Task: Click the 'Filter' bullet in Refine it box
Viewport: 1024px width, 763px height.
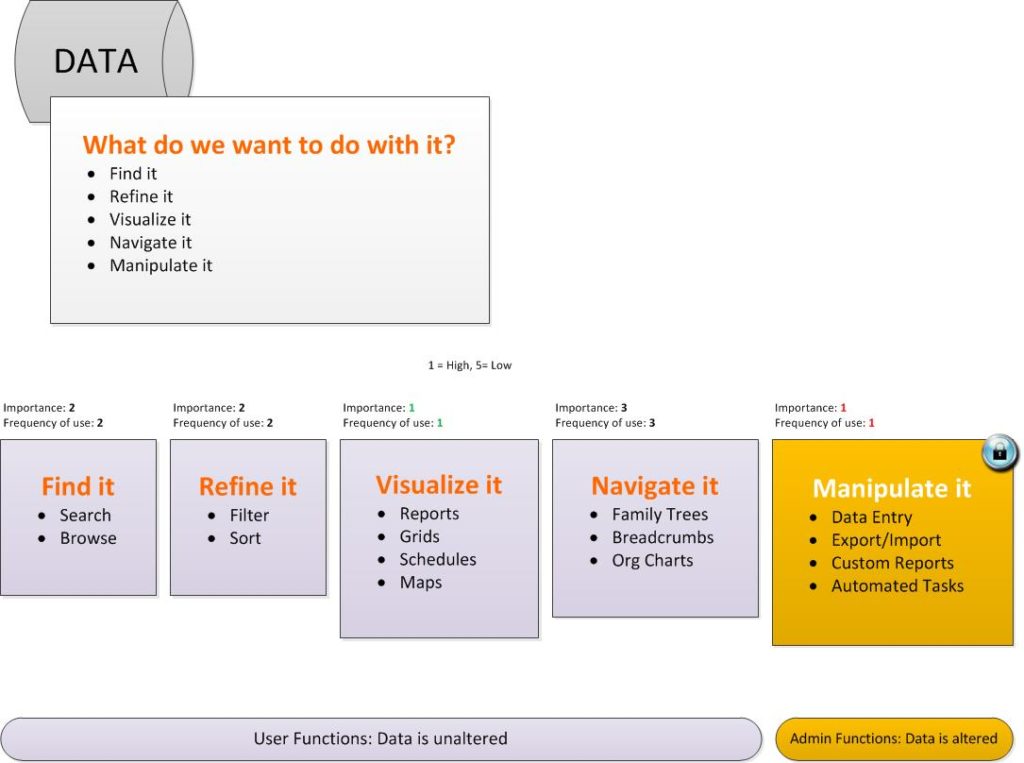Action: 249,515
